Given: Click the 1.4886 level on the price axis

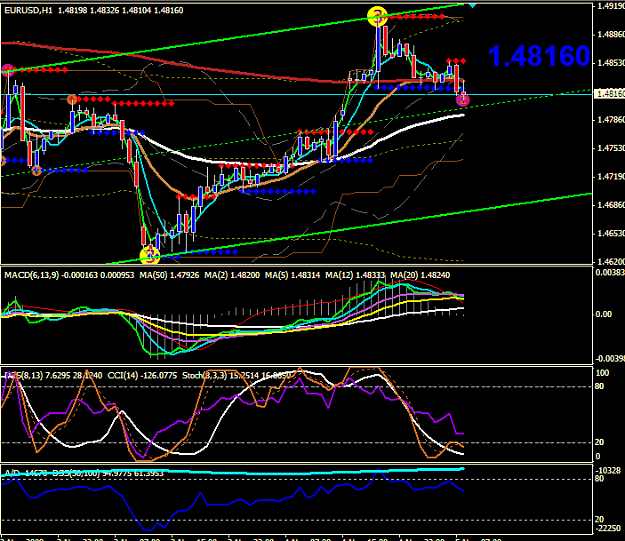Looking at the screenshot, I should (610, 34).
